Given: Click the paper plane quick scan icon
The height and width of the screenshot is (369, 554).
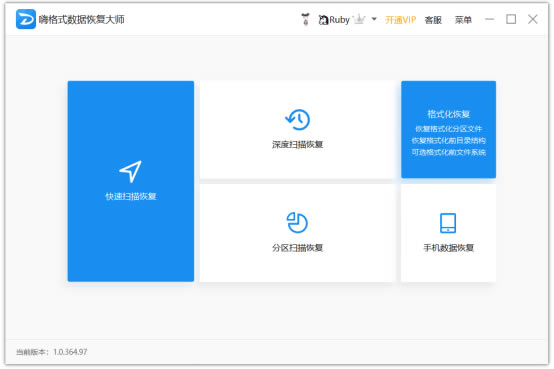Looking at the screenshot, I should pos(131,171).
